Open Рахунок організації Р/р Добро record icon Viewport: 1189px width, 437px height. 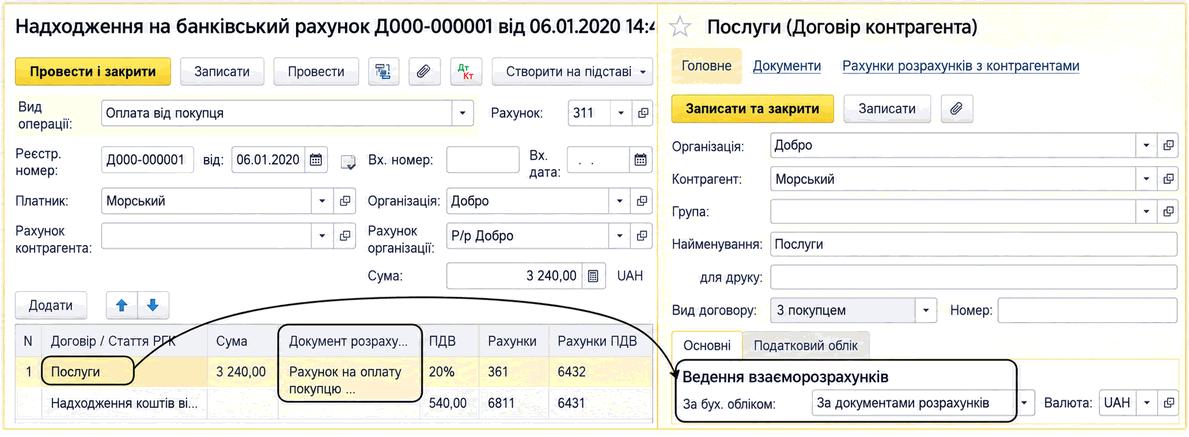(x=642, y=236)
